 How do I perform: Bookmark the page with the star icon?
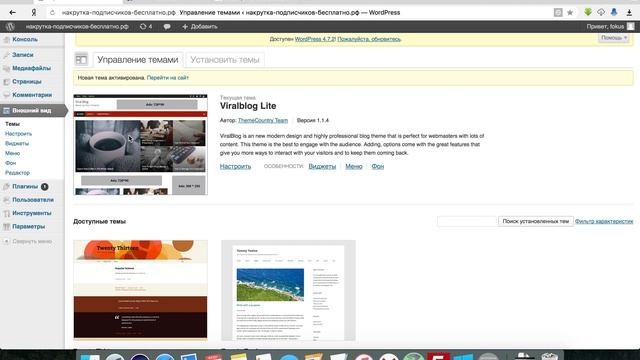coord(570,13)
